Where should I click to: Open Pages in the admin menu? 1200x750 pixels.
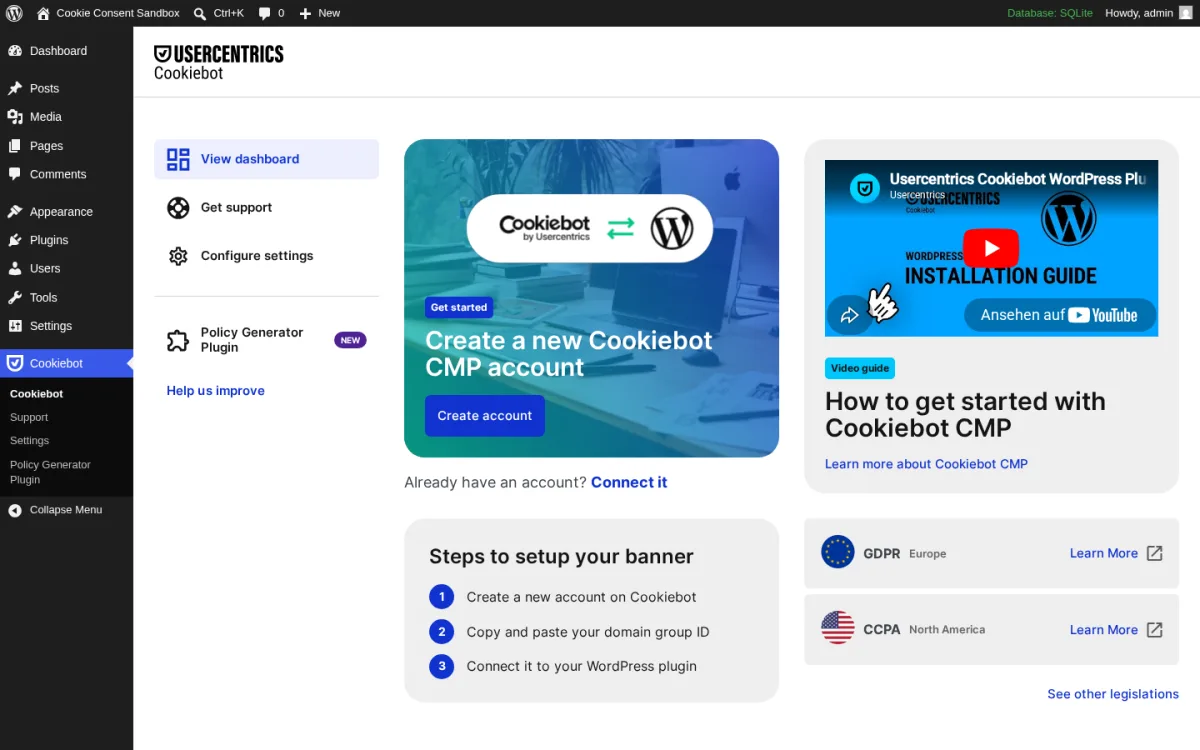click(x=66, y=146)
